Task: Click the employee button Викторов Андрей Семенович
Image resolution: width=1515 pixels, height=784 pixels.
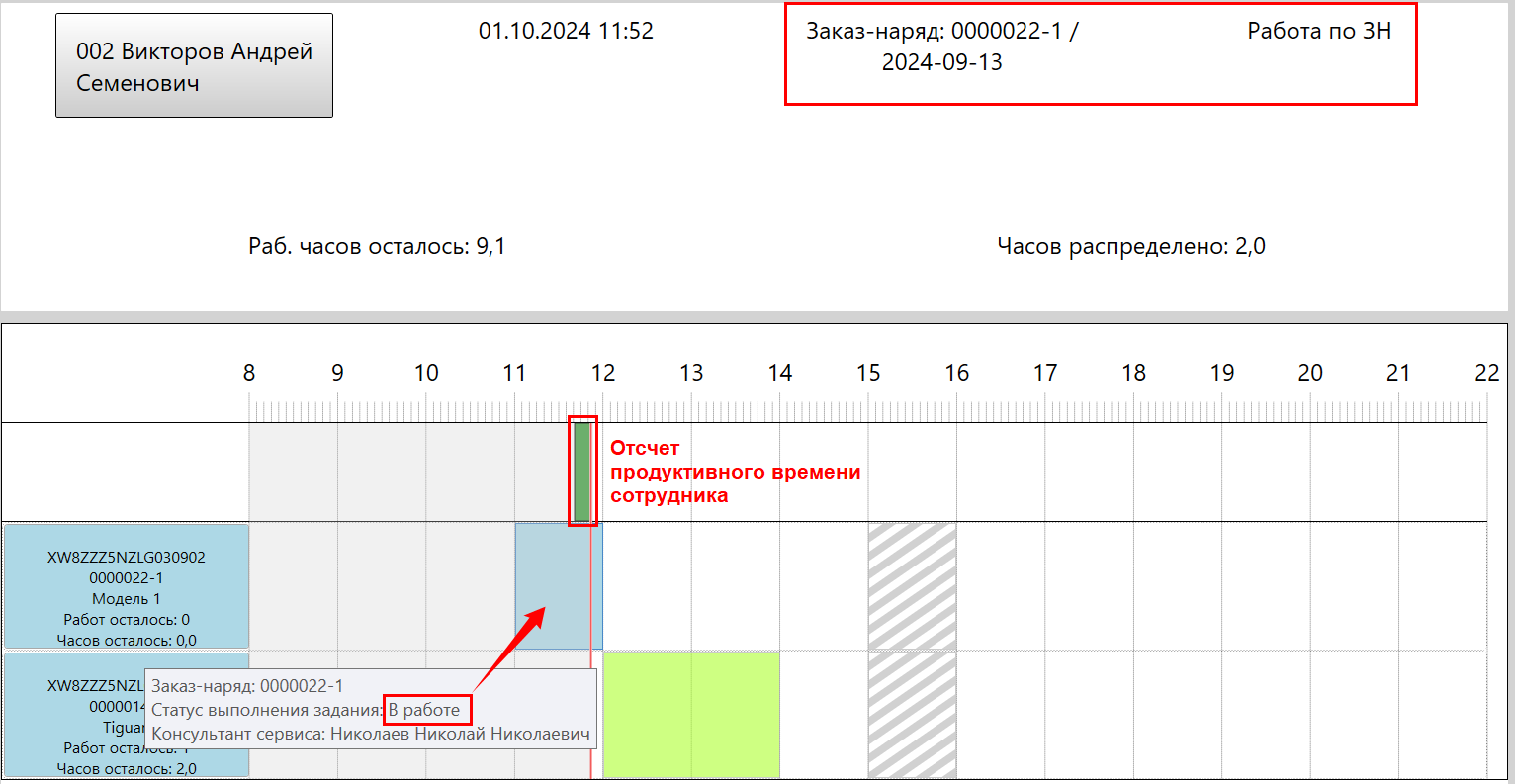Action: [194, 66]
